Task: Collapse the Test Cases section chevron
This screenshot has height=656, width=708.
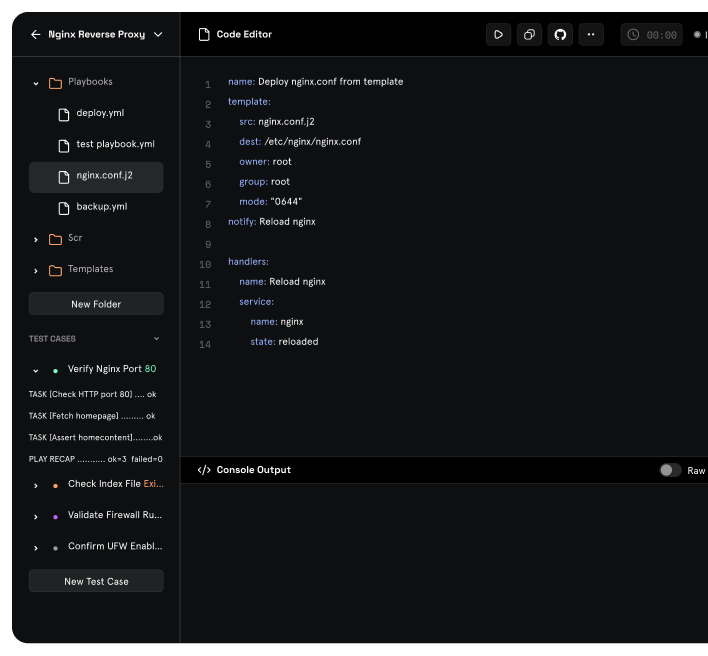Action: click(x=156, y=339)
